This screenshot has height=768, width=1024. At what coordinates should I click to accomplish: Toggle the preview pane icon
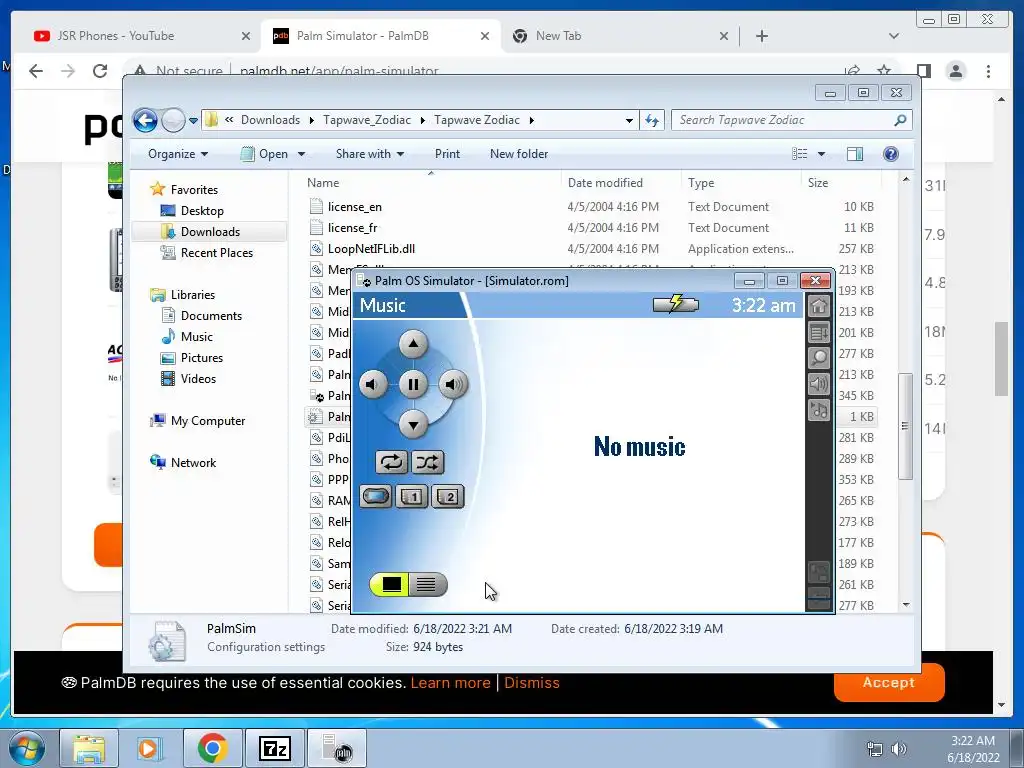coord(855,154)
